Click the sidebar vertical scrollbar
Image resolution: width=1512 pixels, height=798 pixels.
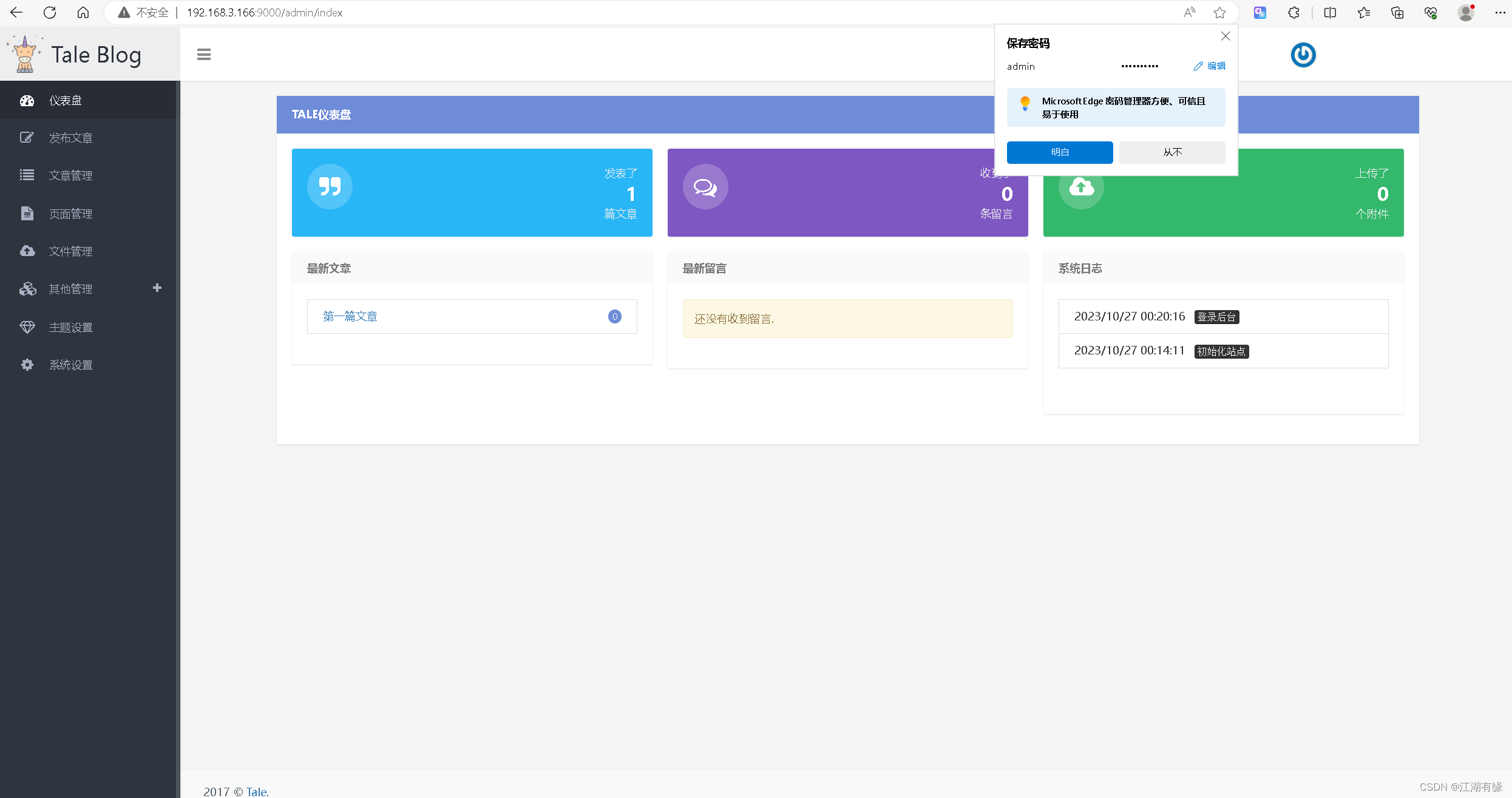coord(178,439)
